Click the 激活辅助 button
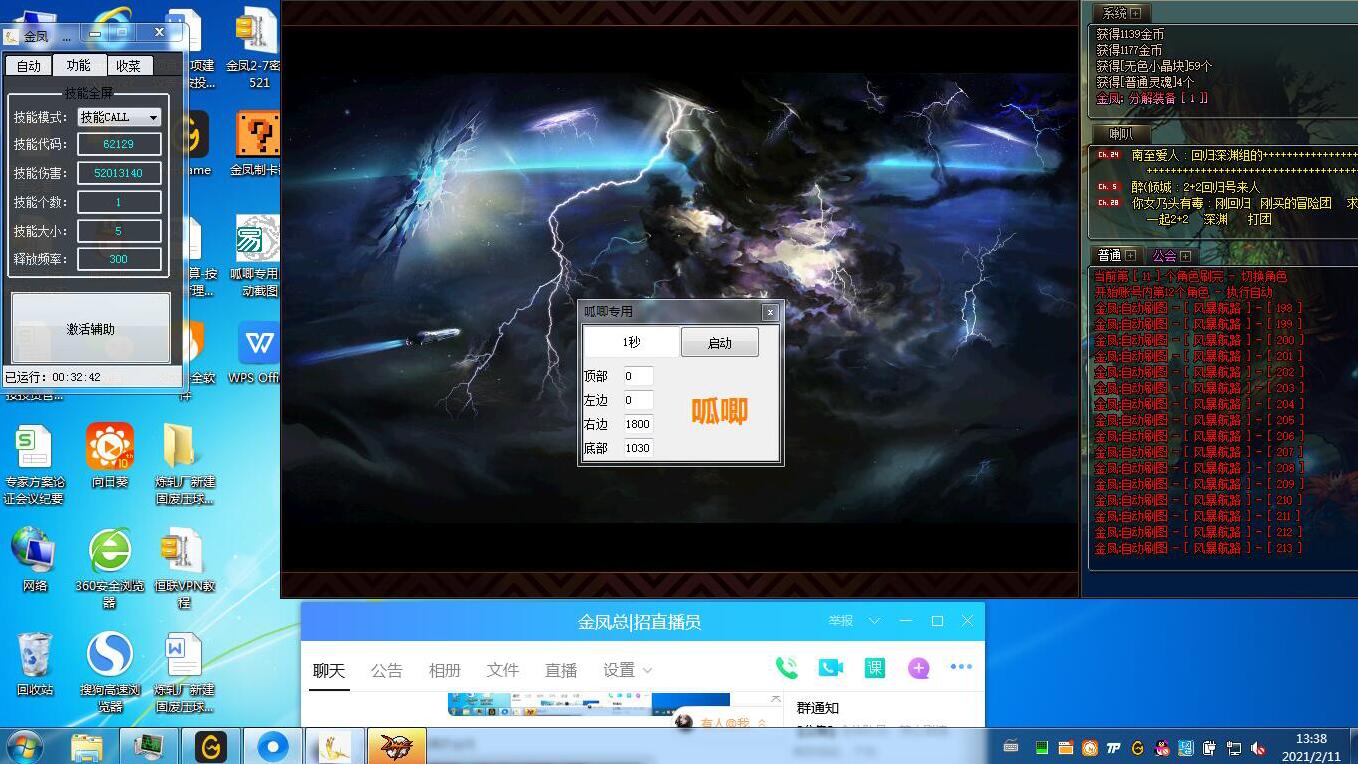Viewport: 1358px width, 764px height. click(91, 328)
